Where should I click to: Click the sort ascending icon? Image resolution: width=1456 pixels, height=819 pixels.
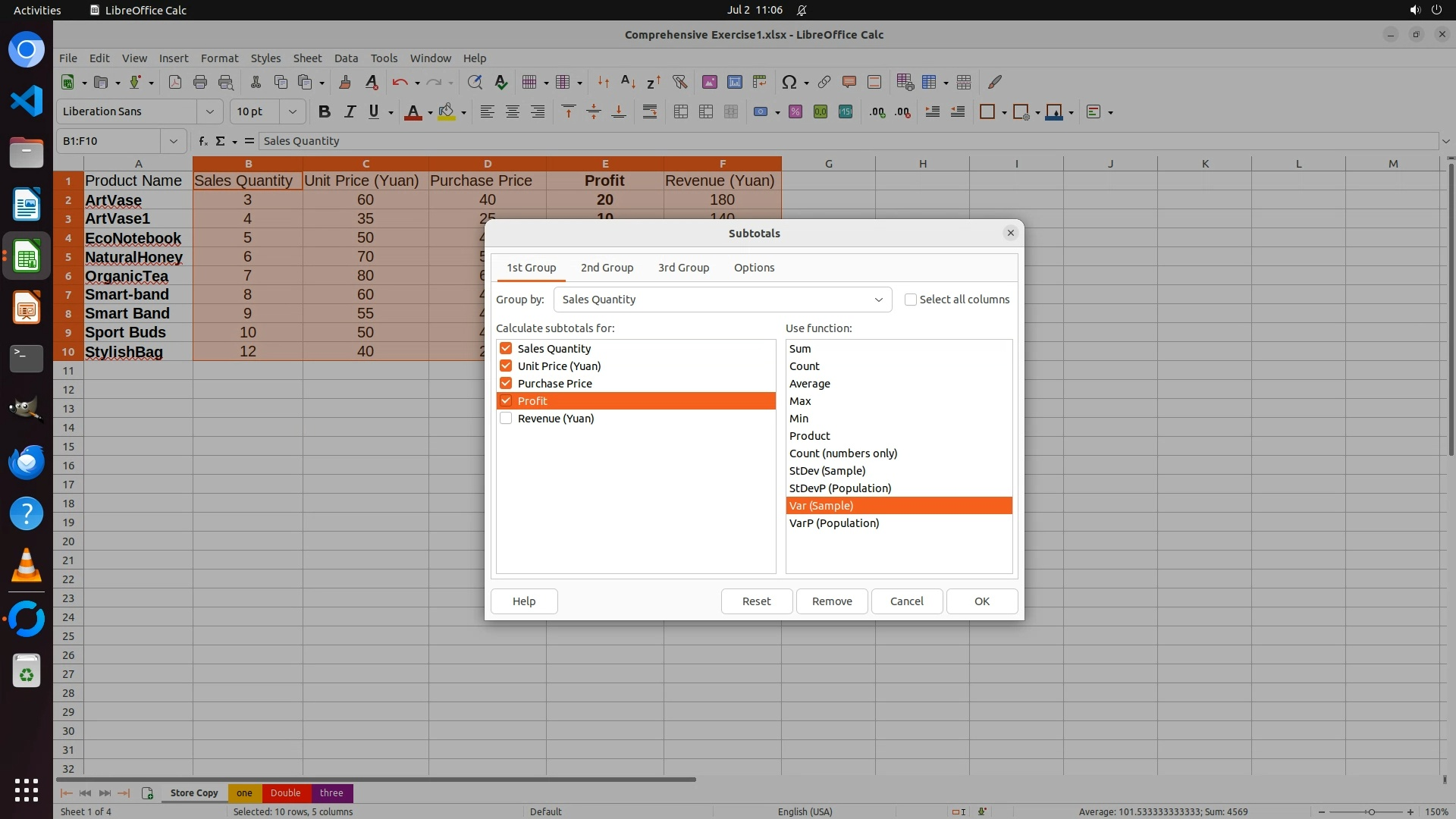[628, 82]
